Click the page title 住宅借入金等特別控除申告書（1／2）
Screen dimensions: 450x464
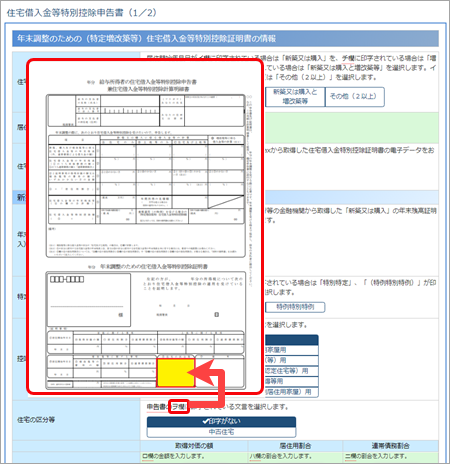[82, 13]
